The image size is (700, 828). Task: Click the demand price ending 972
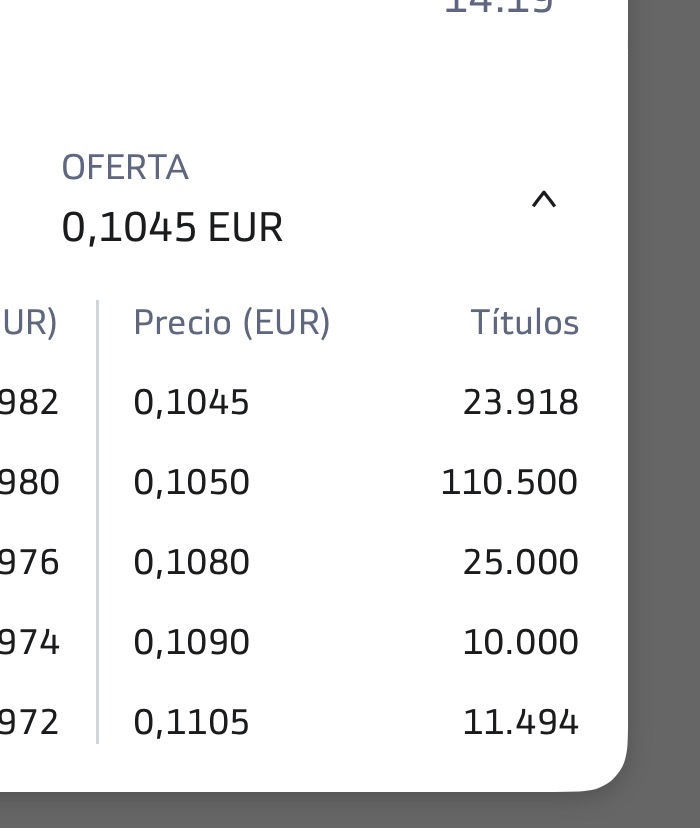click(29, 722)
